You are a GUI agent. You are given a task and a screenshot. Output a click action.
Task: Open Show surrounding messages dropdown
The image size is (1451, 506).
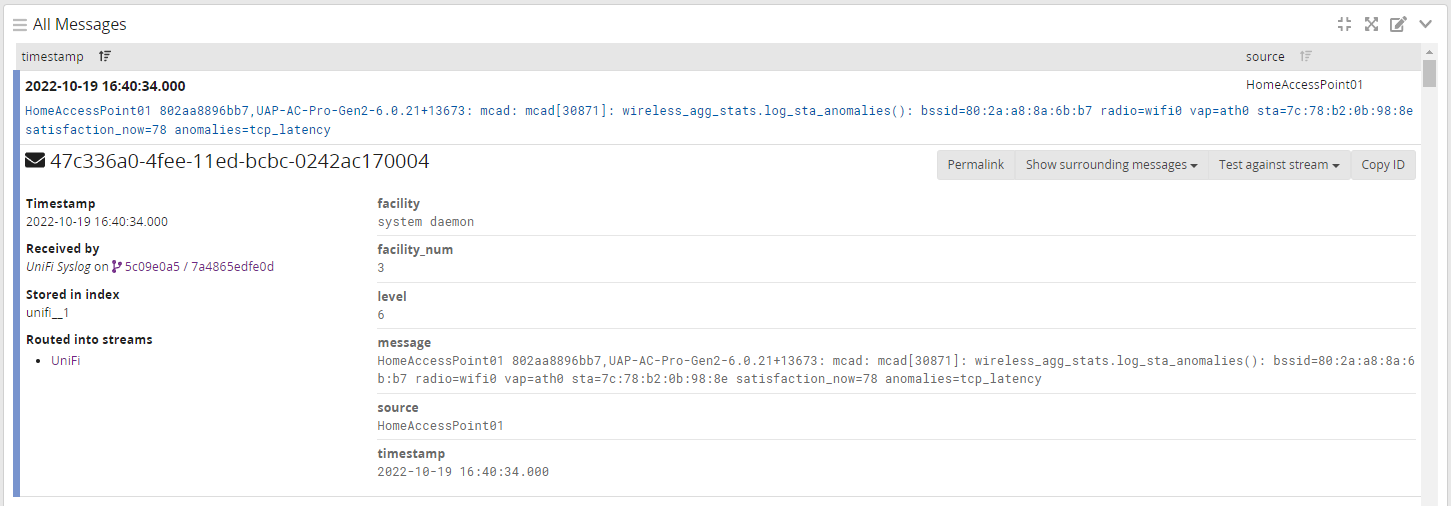click(x=1111, y=165)
